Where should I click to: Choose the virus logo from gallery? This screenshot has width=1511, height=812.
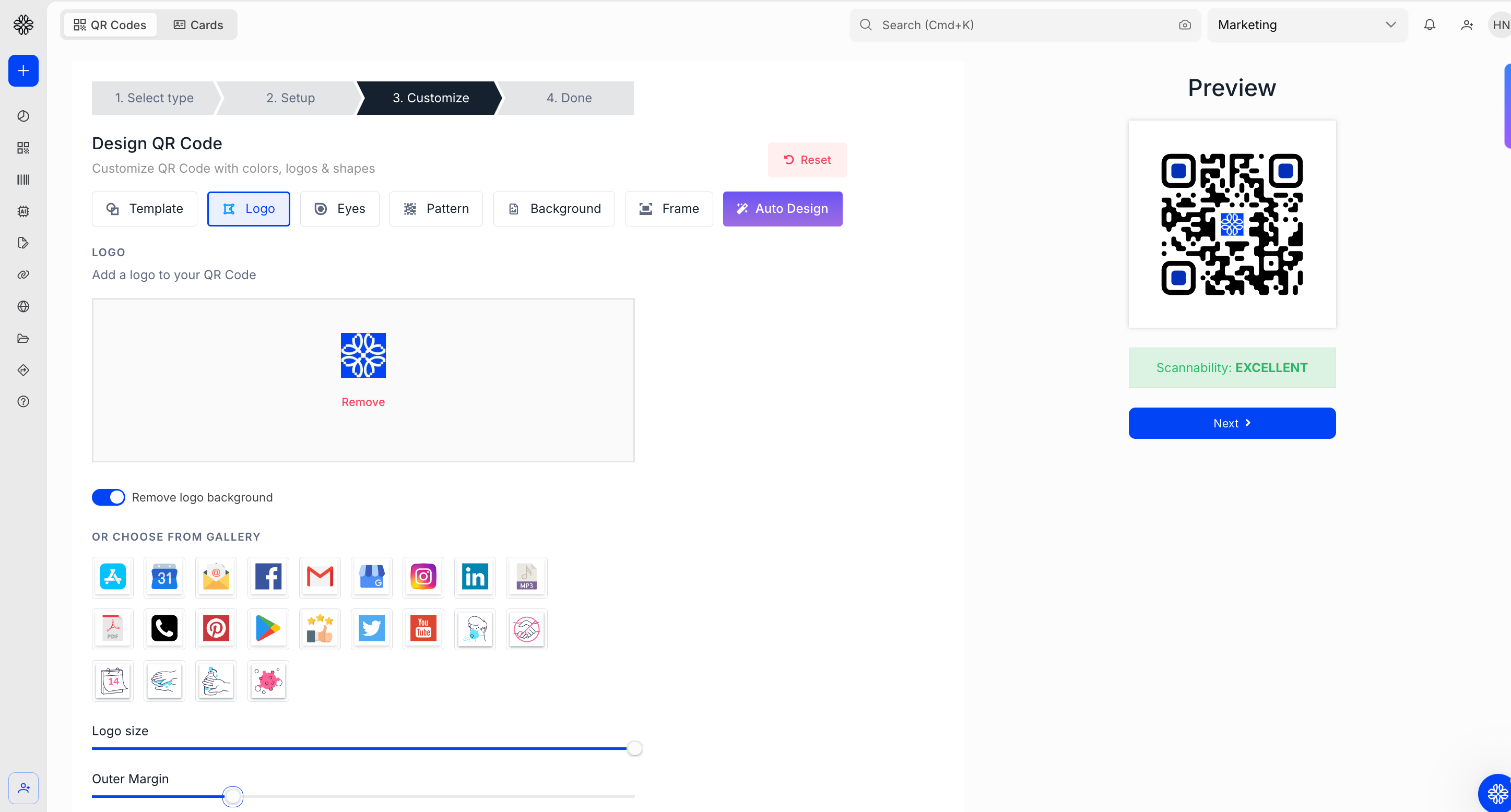click(x=268, y=680)
